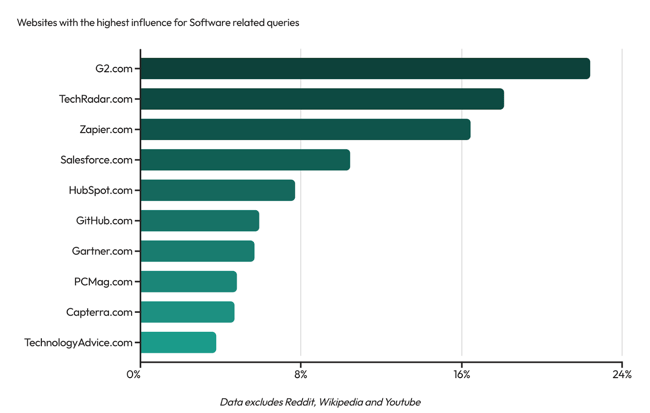Select the TechnologyAdvice.com bar
The image size is (650, 413).
(x=178, y=342)
